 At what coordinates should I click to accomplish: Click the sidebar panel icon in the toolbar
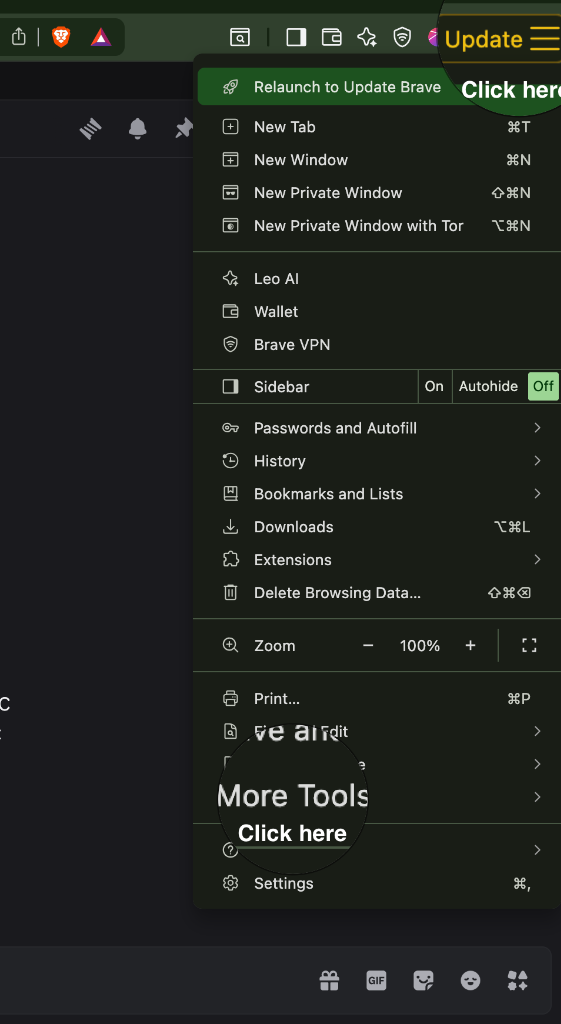click(297, 38)
